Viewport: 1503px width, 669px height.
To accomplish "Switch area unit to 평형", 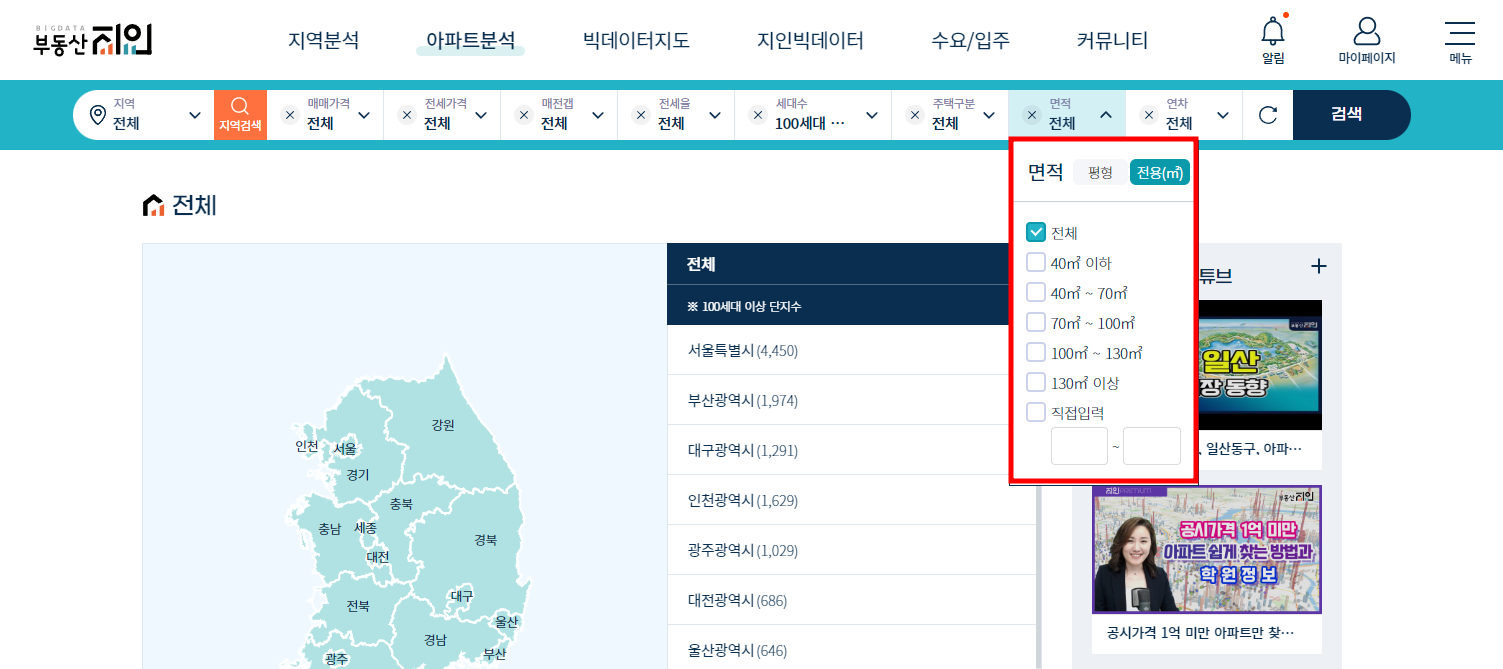I will [1100, 173].
